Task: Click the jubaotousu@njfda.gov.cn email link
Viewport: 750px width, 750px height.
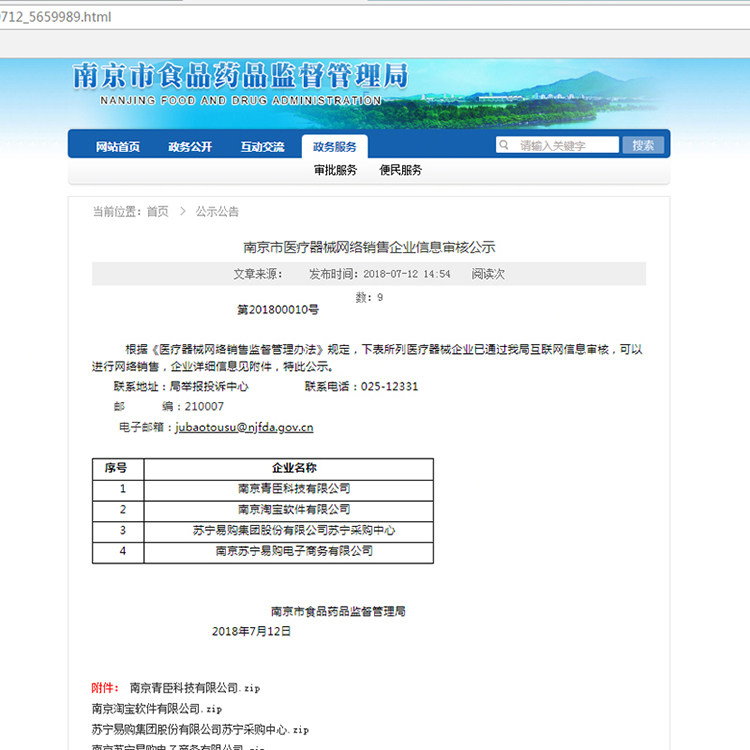Action: point(244,427)
